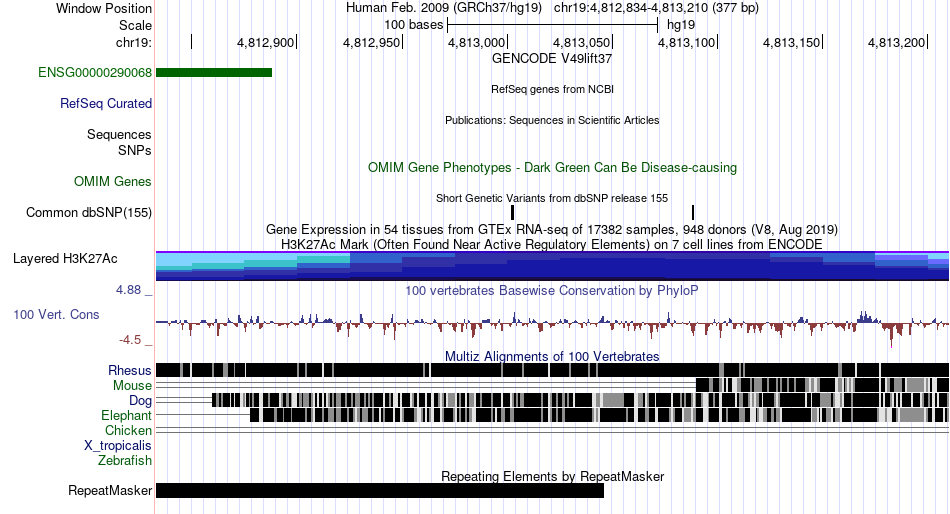The image size is (950, 514).
Task: Click Repeating Elements by RepeatMasker title
Action: click(552, 476)
